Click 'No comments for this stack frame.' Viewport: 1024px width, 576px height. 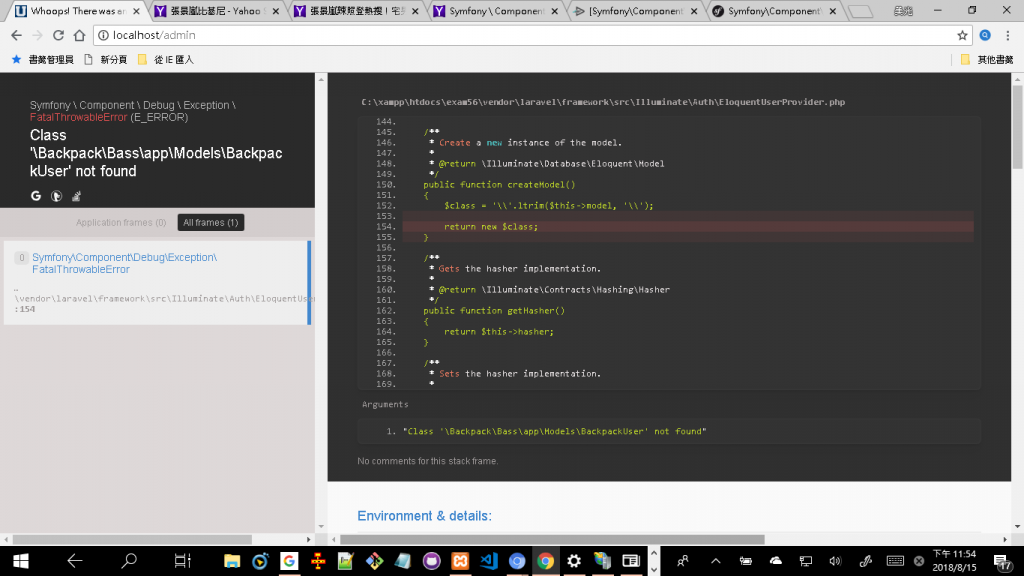tap(428, 461)
